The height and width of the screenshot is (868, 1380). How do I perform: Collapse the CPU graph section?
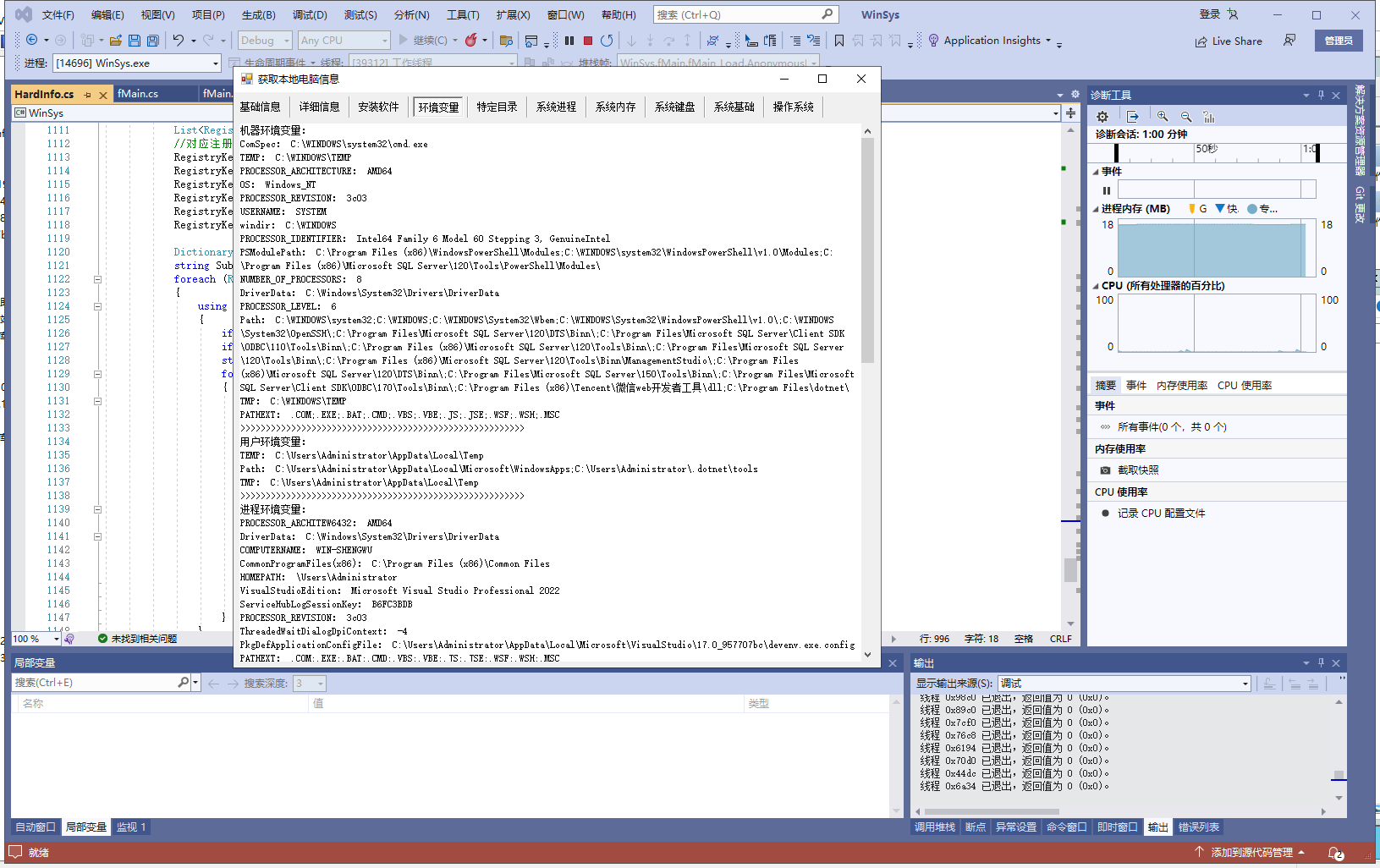[1096, 286]
